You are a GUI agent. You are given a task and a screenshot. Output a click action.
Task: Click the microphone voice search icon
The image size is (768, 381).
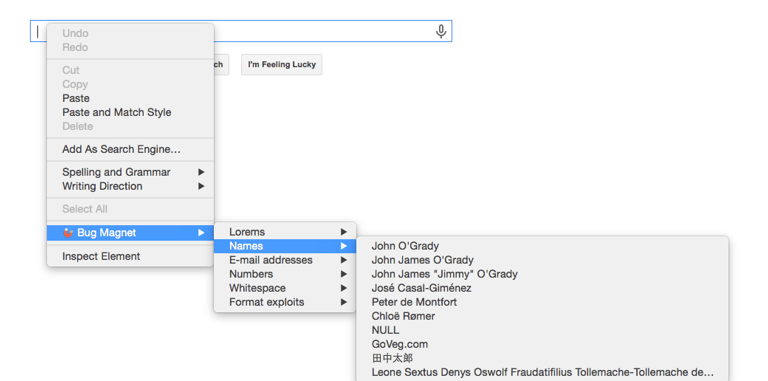[x=441, y=31]
